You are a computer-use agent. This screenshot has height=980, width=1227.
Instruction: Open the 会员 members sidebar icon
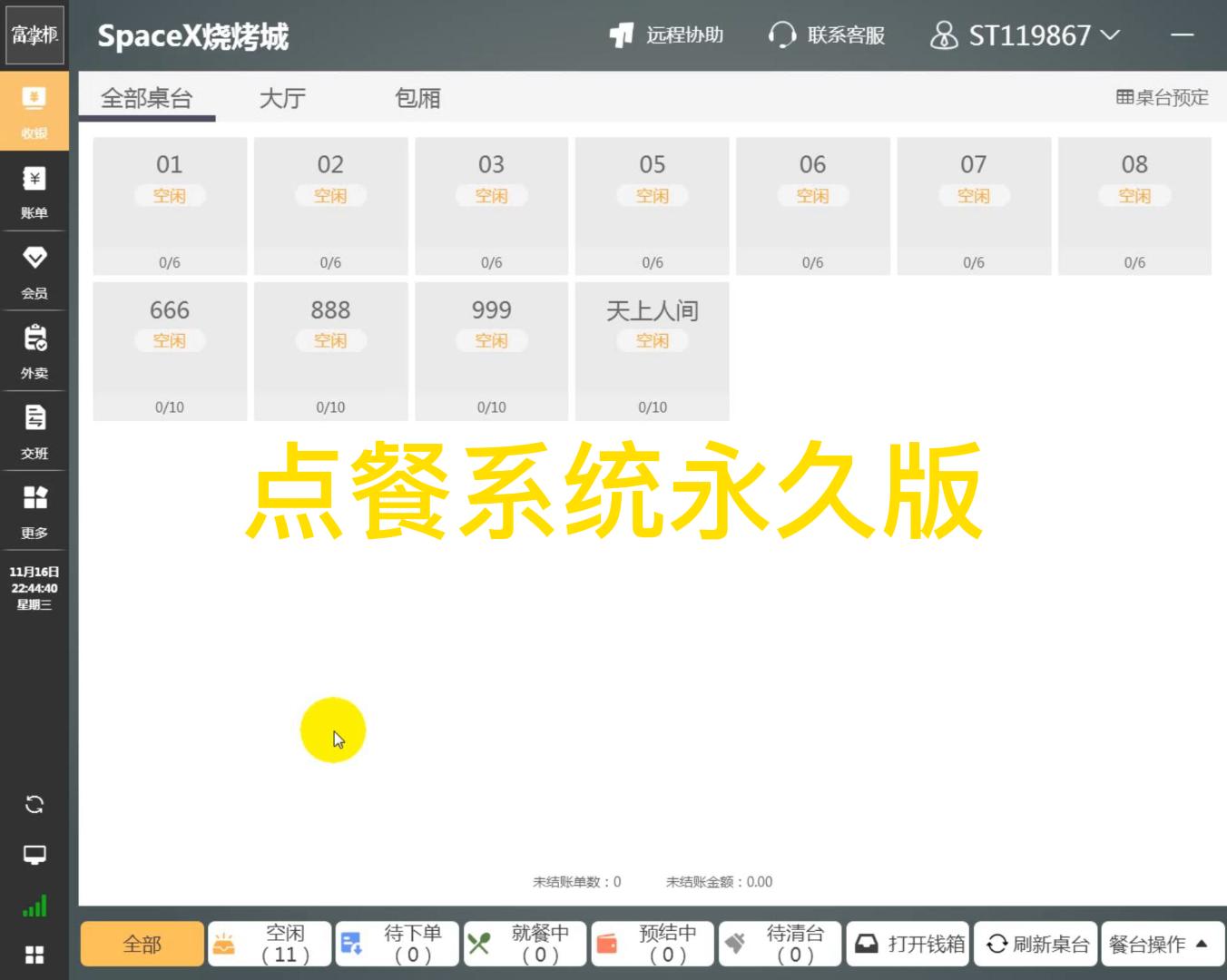coord(34,271)
